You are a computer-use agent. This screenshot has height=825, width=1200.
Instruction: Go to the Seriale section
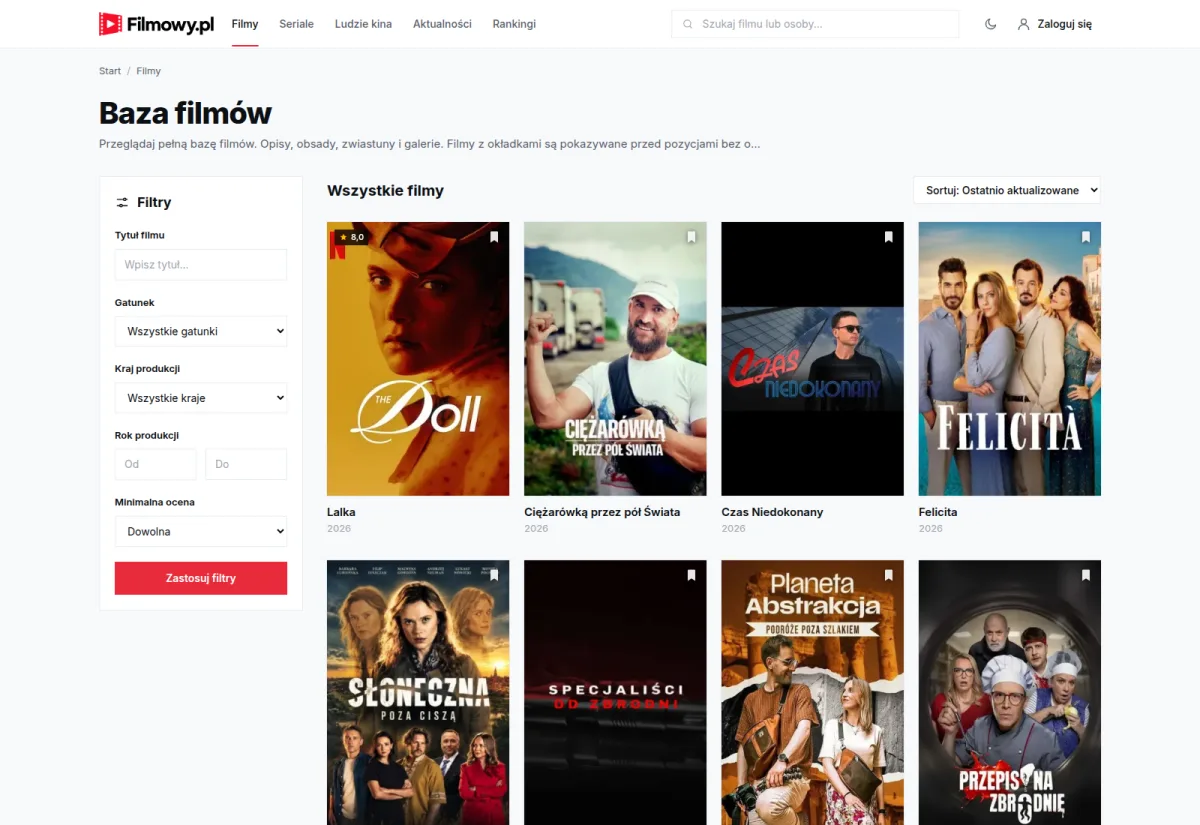(296, 24)
